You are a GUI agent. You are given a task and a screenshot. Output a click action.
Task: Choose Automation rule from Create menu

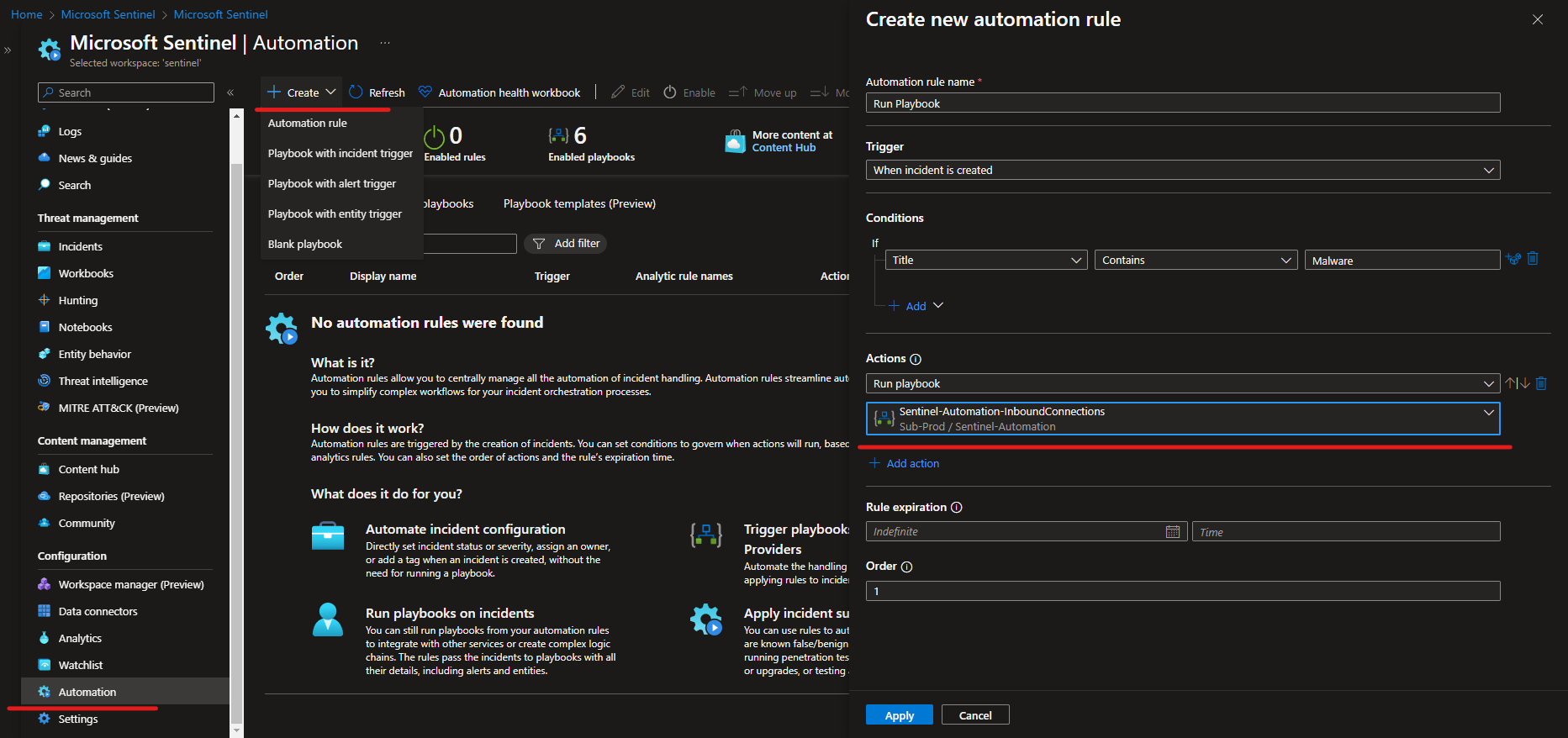308,123
